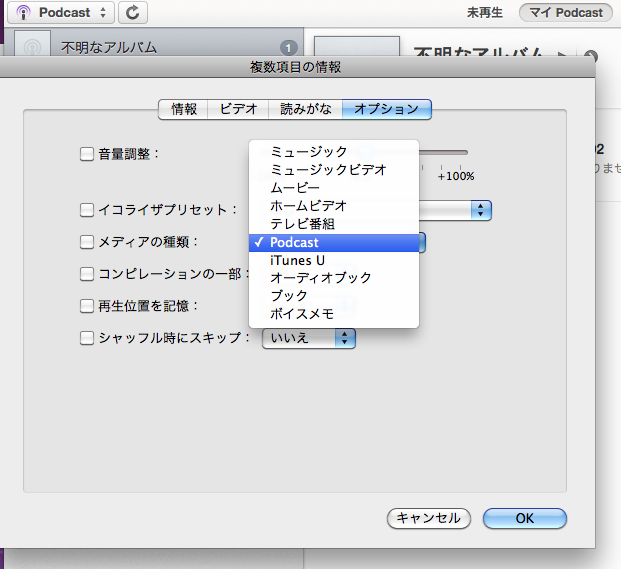Click the album artwork thumbnail at right
The width and height of the screenshot is (621, 569).
357,46
